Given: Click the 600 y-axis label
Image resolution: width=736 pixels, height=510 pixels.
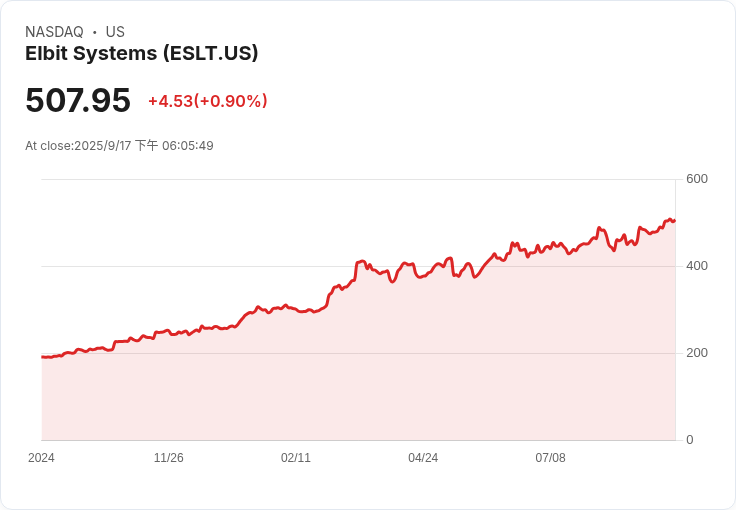Looking at the screenshot, I should [x=697, y=179].
